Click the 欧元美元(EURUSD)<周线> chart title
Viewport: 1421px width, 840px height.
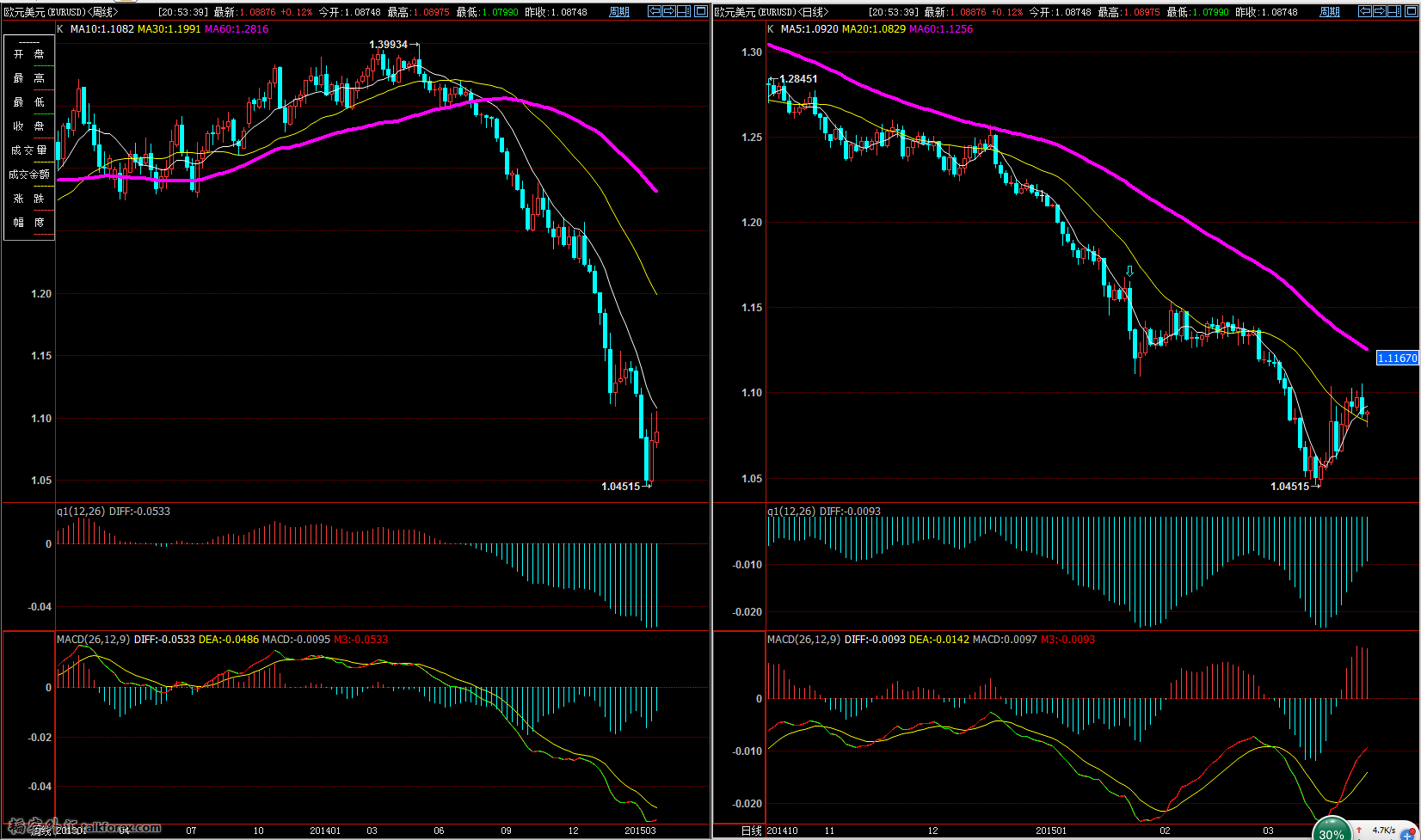tap(62, 12)
